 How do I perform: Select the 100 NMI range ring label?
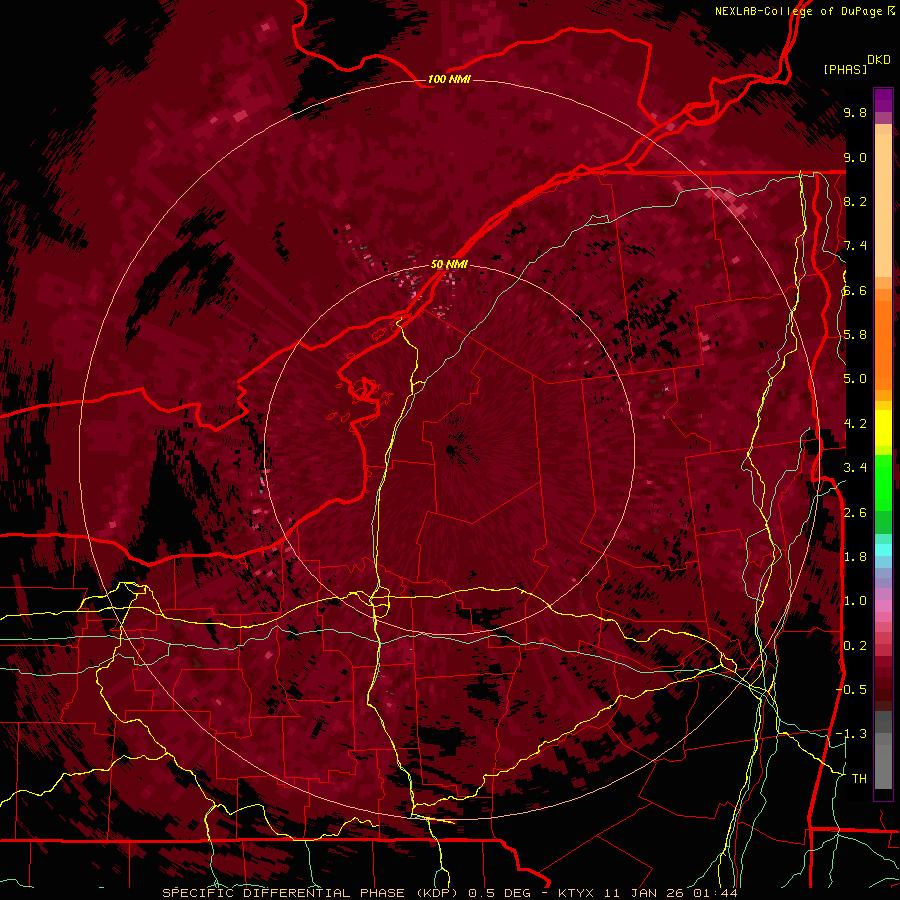pos(449,79)
